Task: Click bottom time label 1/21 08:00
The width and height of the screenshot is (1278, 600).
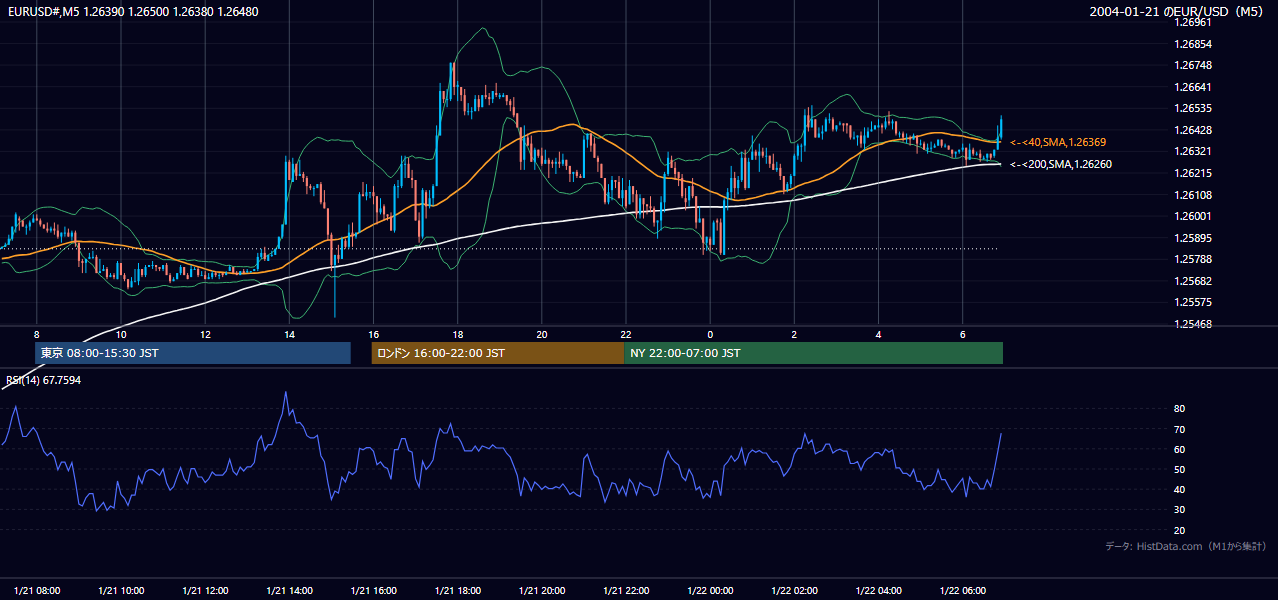Action: pos(36,589)
